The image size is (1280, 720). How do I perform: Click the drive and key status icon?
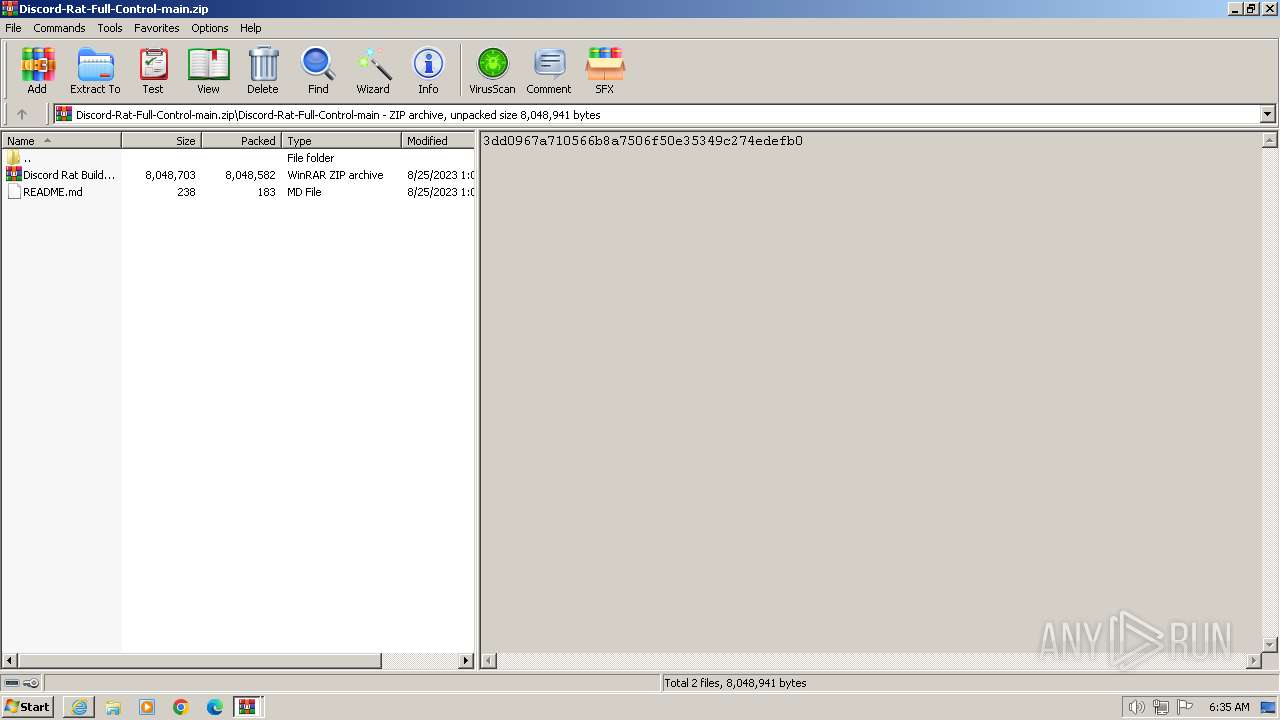click(21, 683)
